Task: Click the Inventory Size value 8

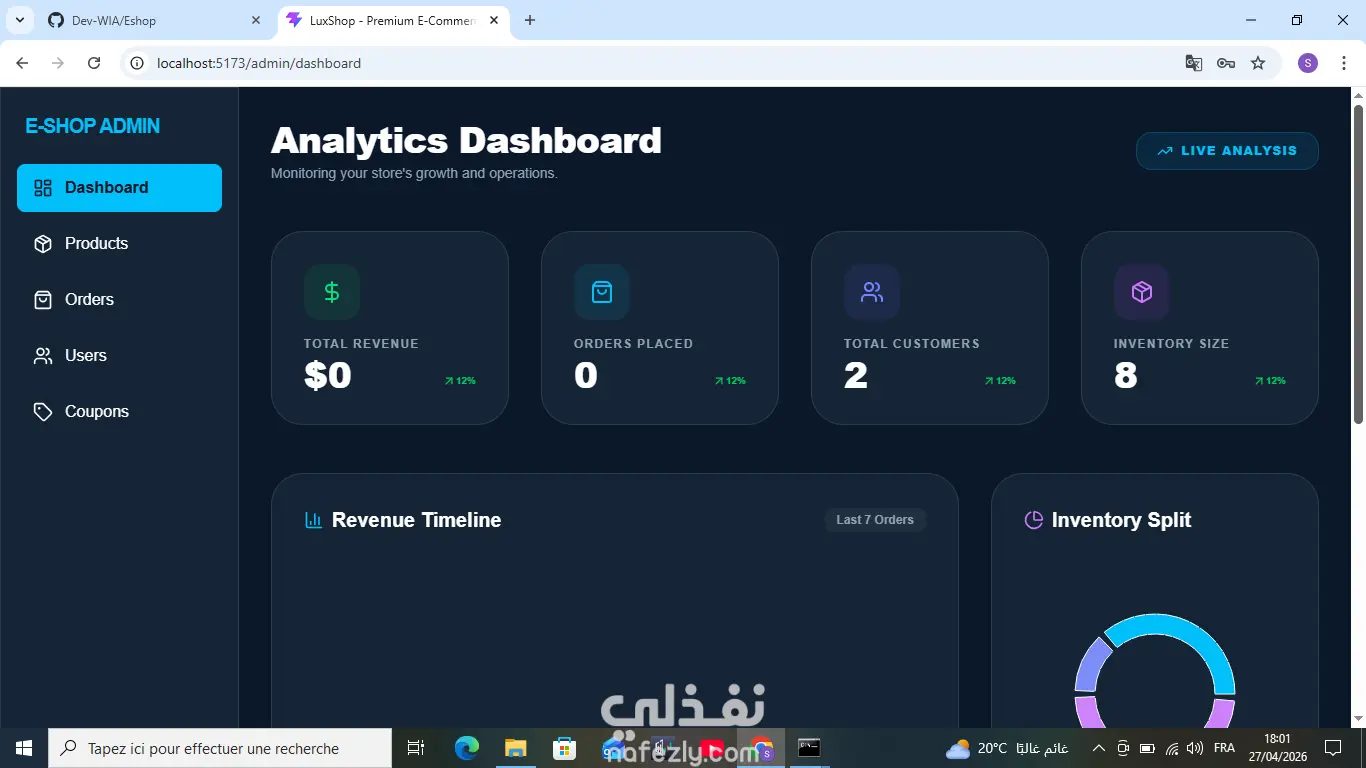Action: coord(1126,376)
